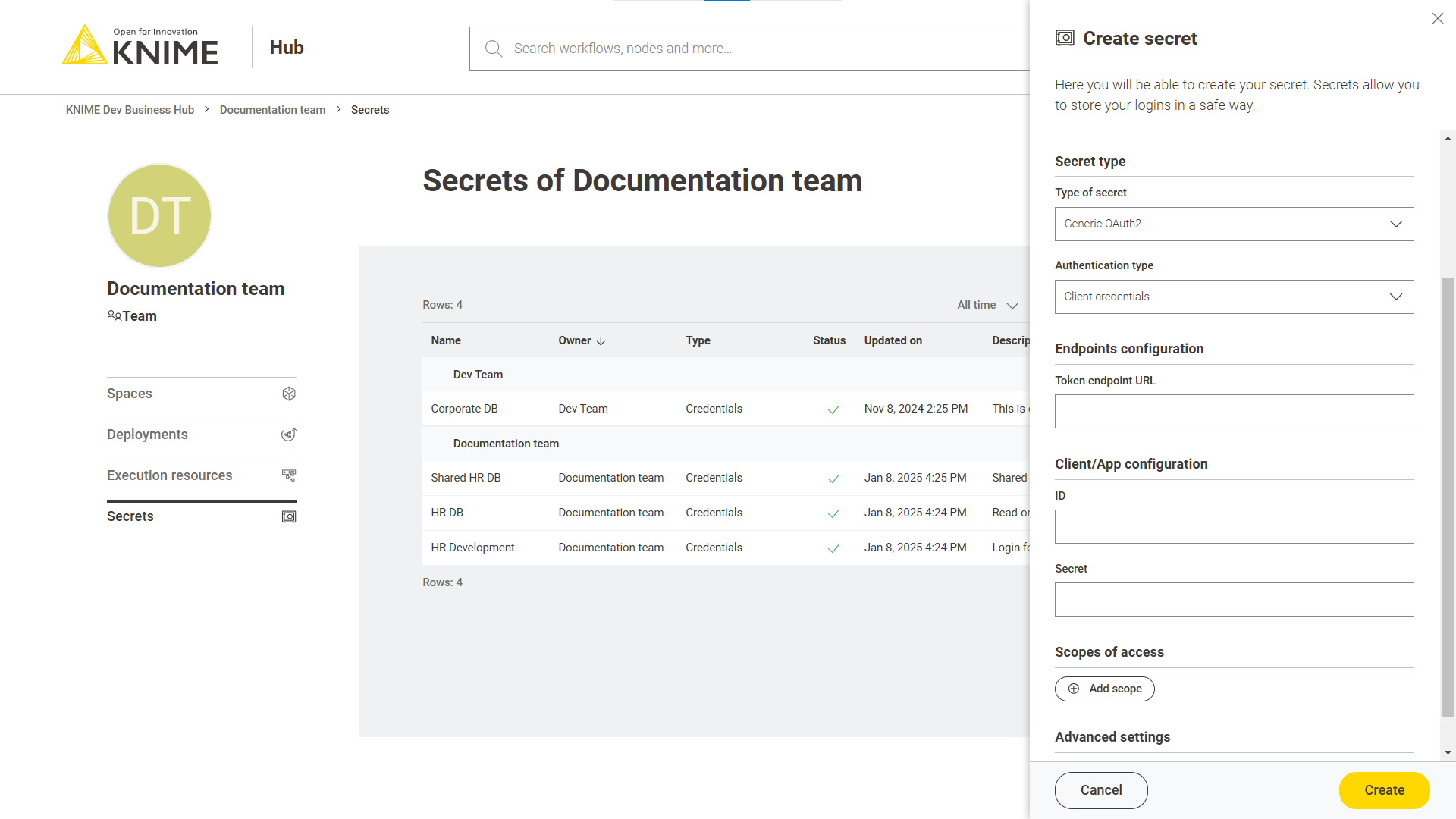
Task: Click the panel scrollbar down arrow
Action: (x=1448, y=752)
